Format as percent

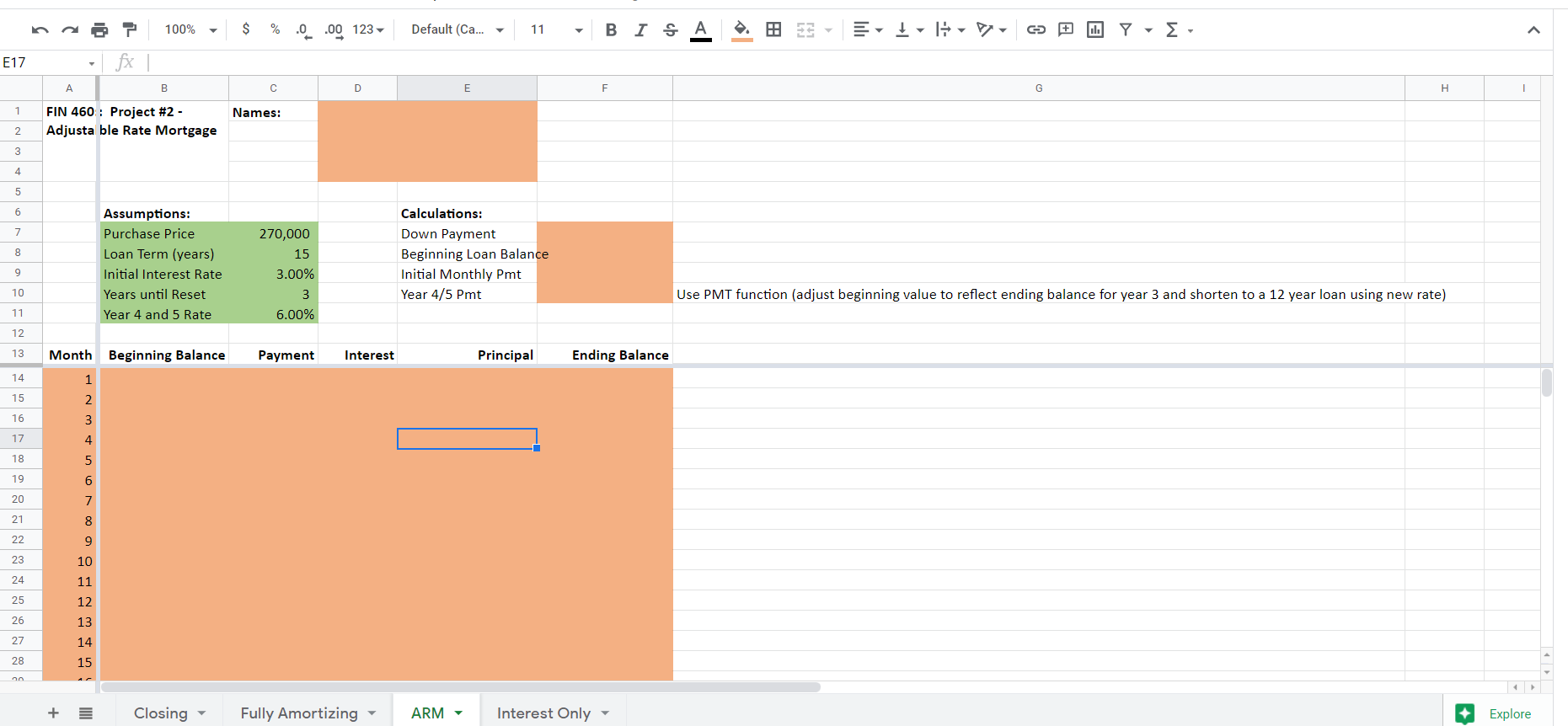coord(275,29)
